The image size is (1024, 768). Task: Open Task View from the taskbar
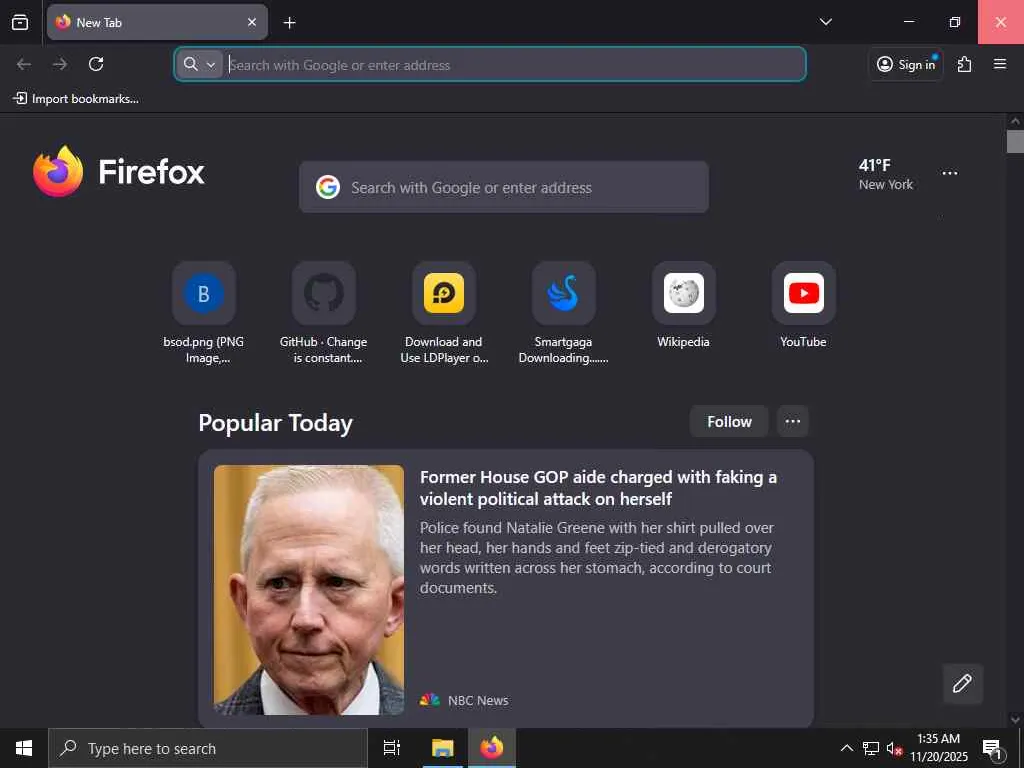pos(392,748)
